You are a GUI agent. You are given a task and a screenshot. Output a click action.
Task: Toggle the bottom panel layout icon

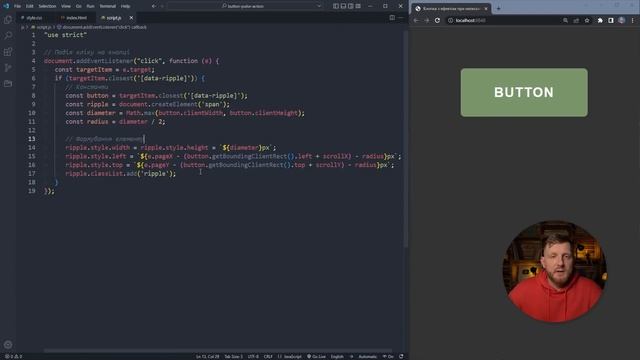click(343, 6)
